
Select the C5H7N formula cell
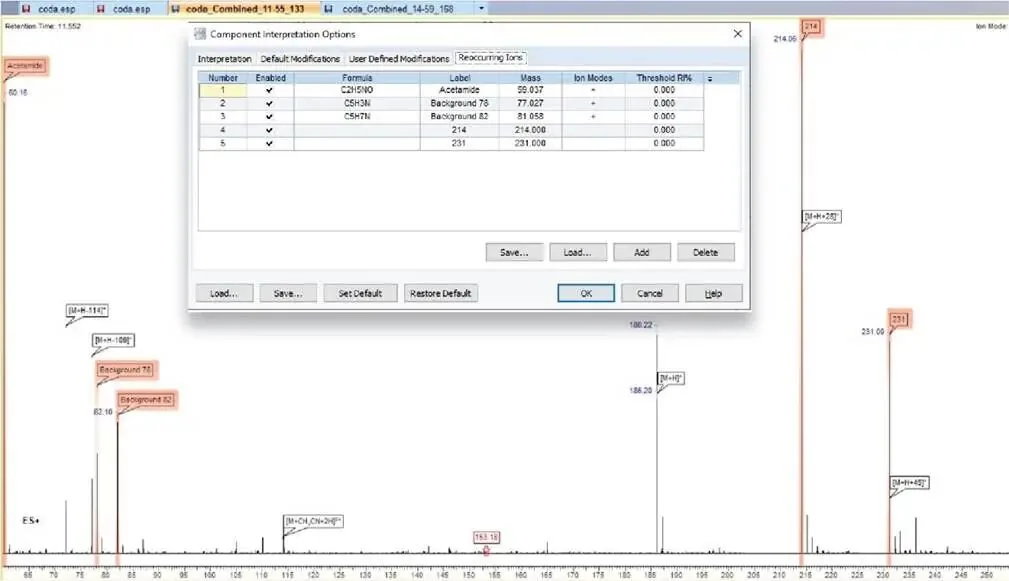tap(357, 116)
